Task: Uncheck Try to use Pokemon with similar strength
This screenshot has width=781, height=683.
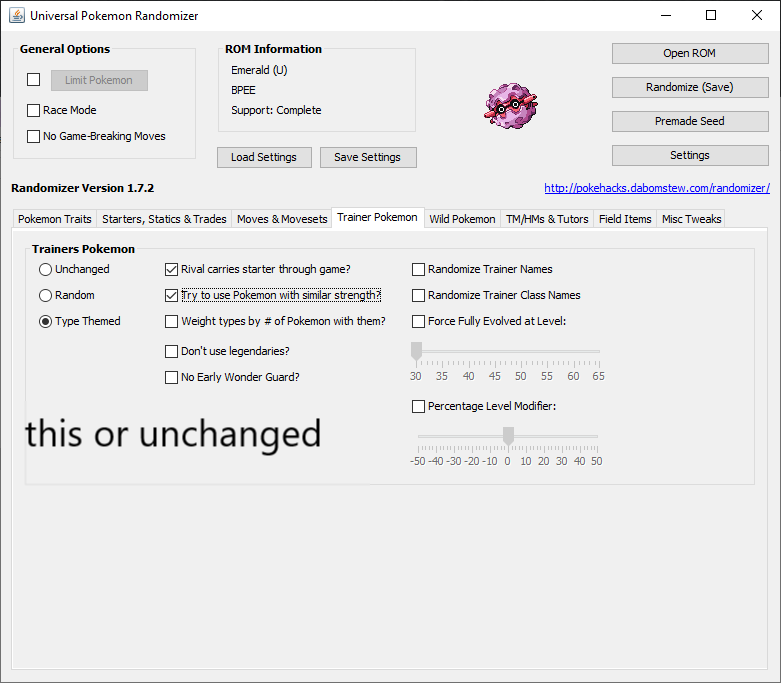Action: 171,295
